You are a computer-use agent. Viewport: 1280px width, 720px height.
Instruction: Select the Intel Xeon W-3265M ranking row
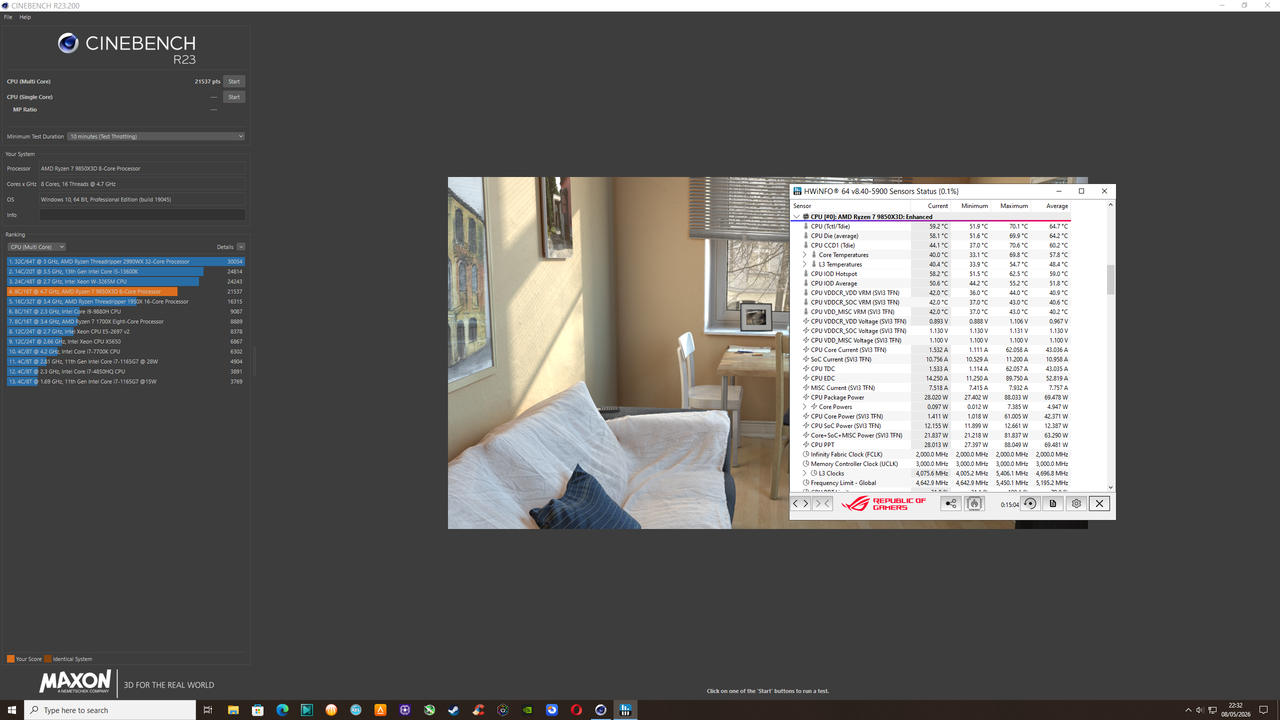point(125,281)
